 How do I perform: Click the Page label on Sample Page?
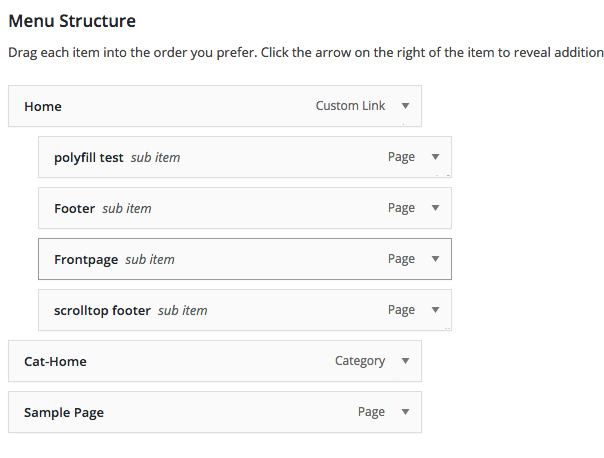pyautogui.click(x=371, y=412)
